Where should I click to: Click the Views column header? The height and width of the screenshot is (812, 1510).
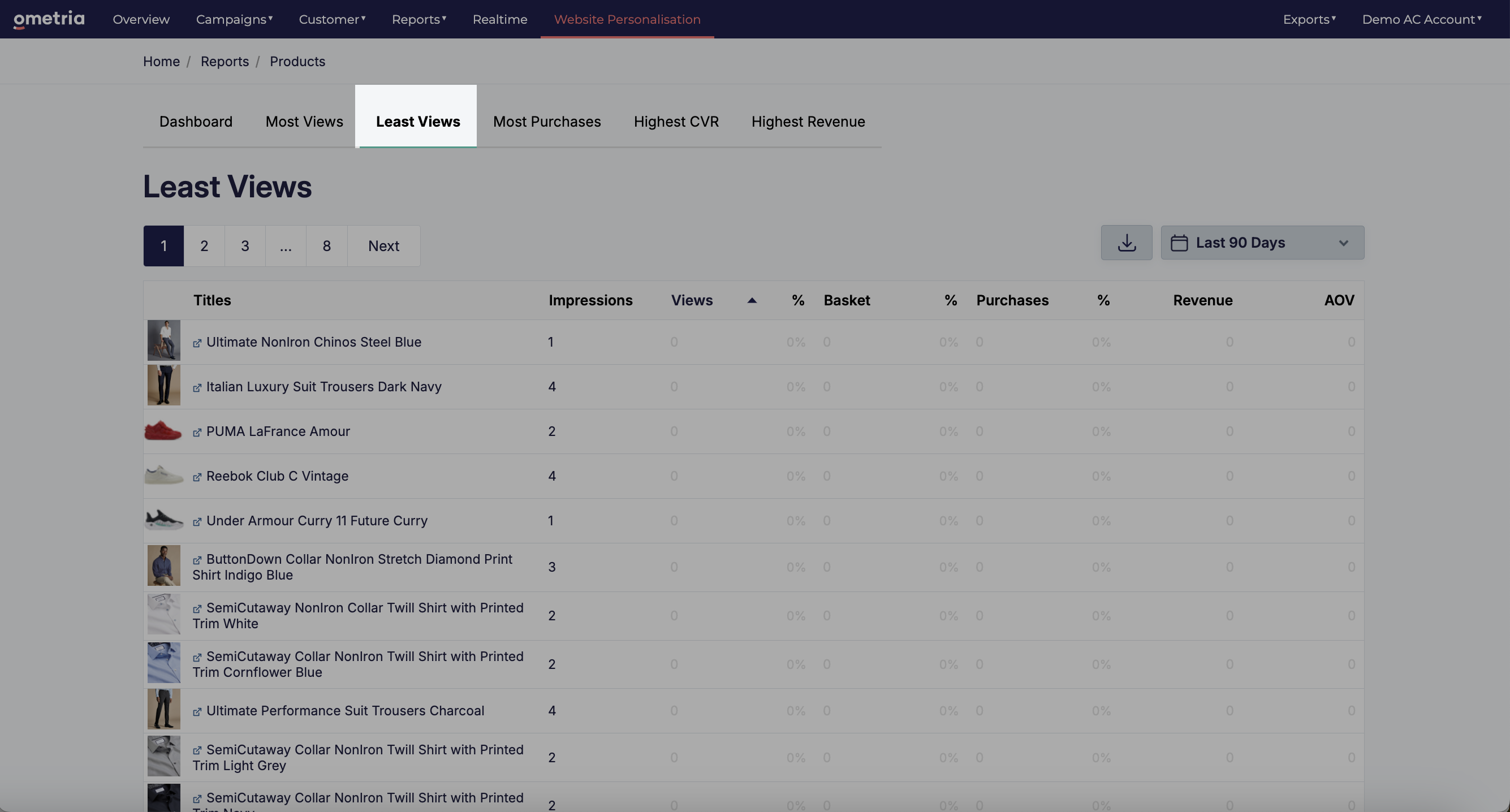coord(692,300)
